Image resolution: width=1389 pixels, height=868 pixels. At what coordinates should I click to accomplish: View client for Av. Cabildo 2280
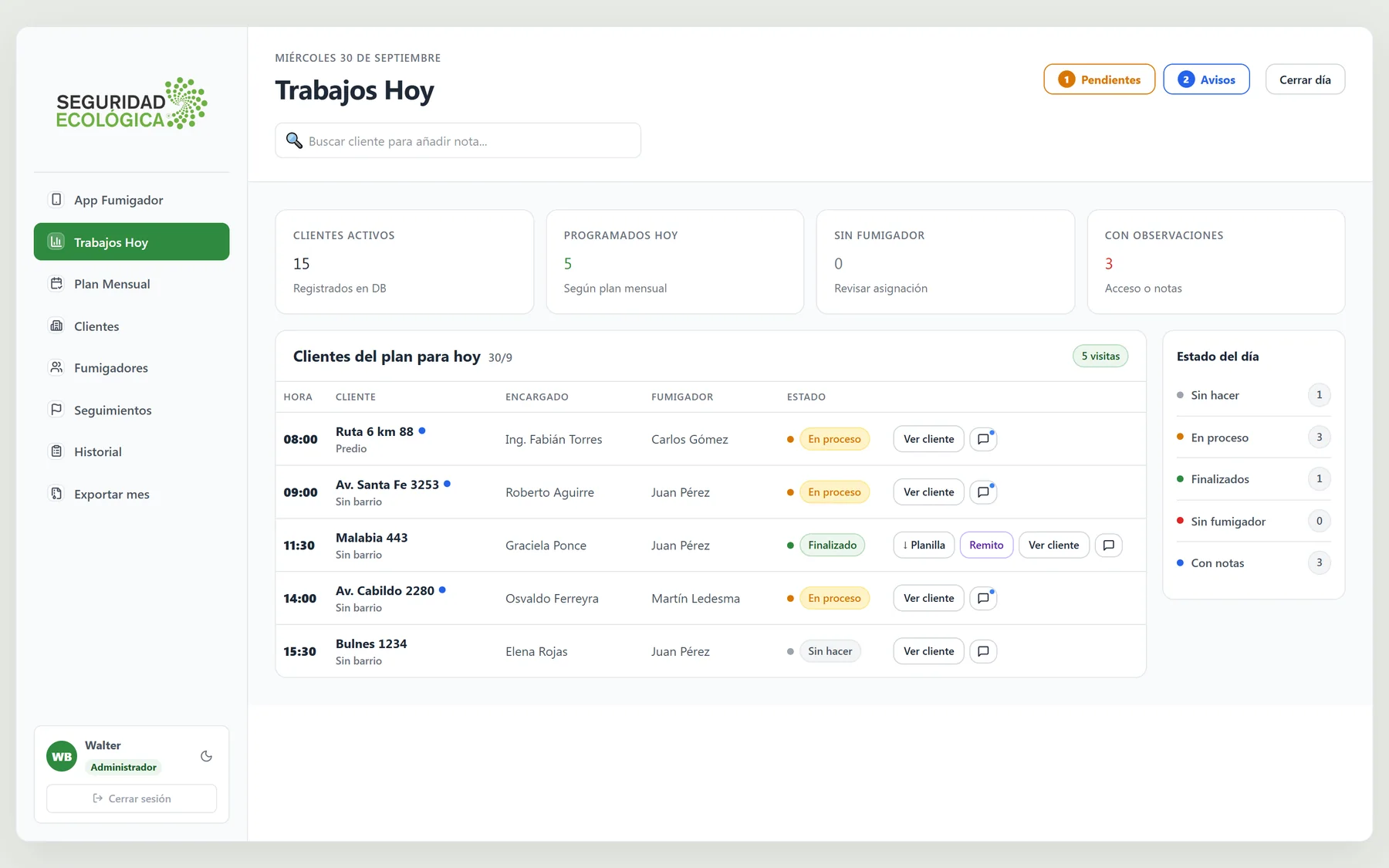pyautogui.click(x=928, y=598)
